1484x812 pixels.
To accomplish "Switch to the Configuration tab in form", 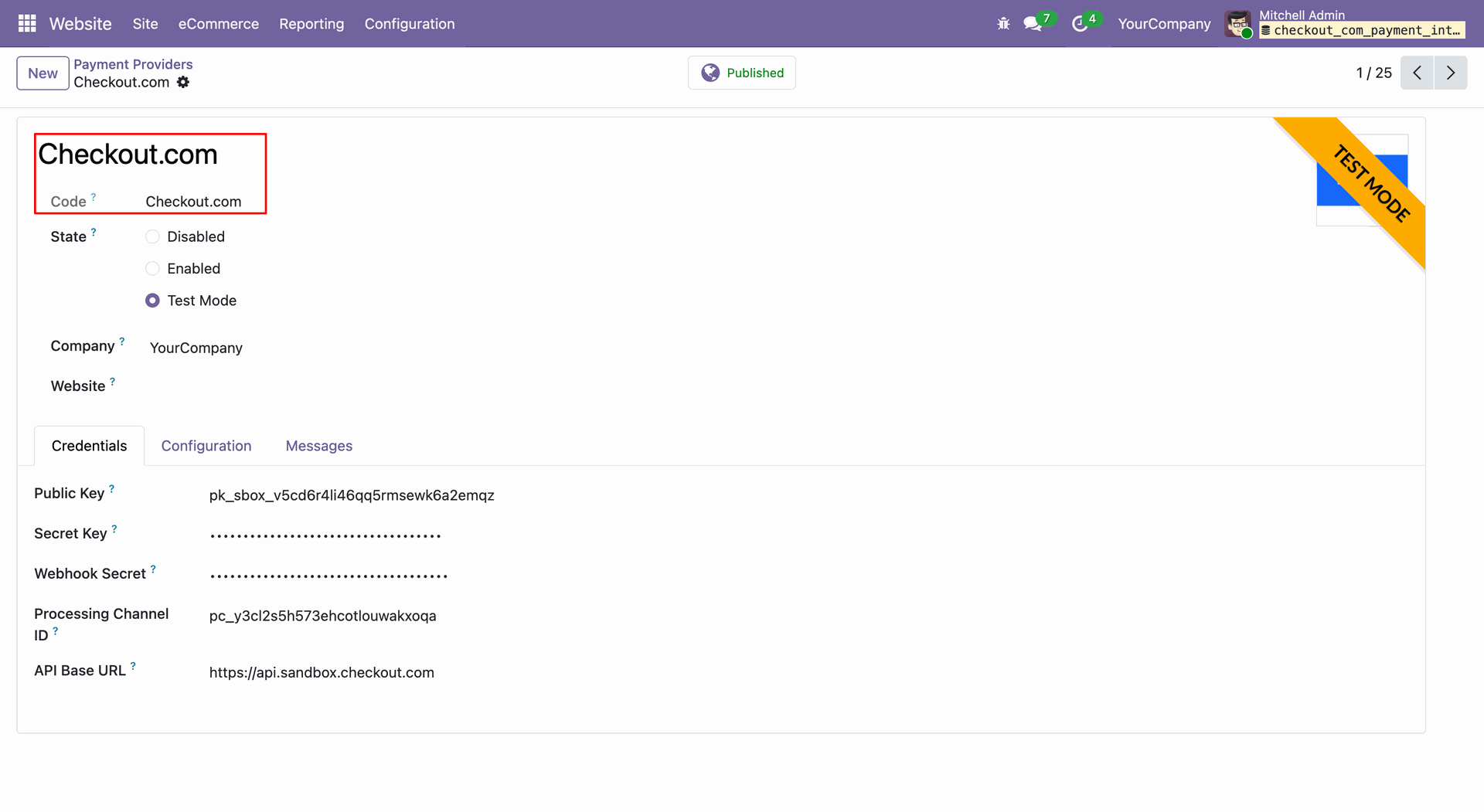I will [x=206, y=446].
